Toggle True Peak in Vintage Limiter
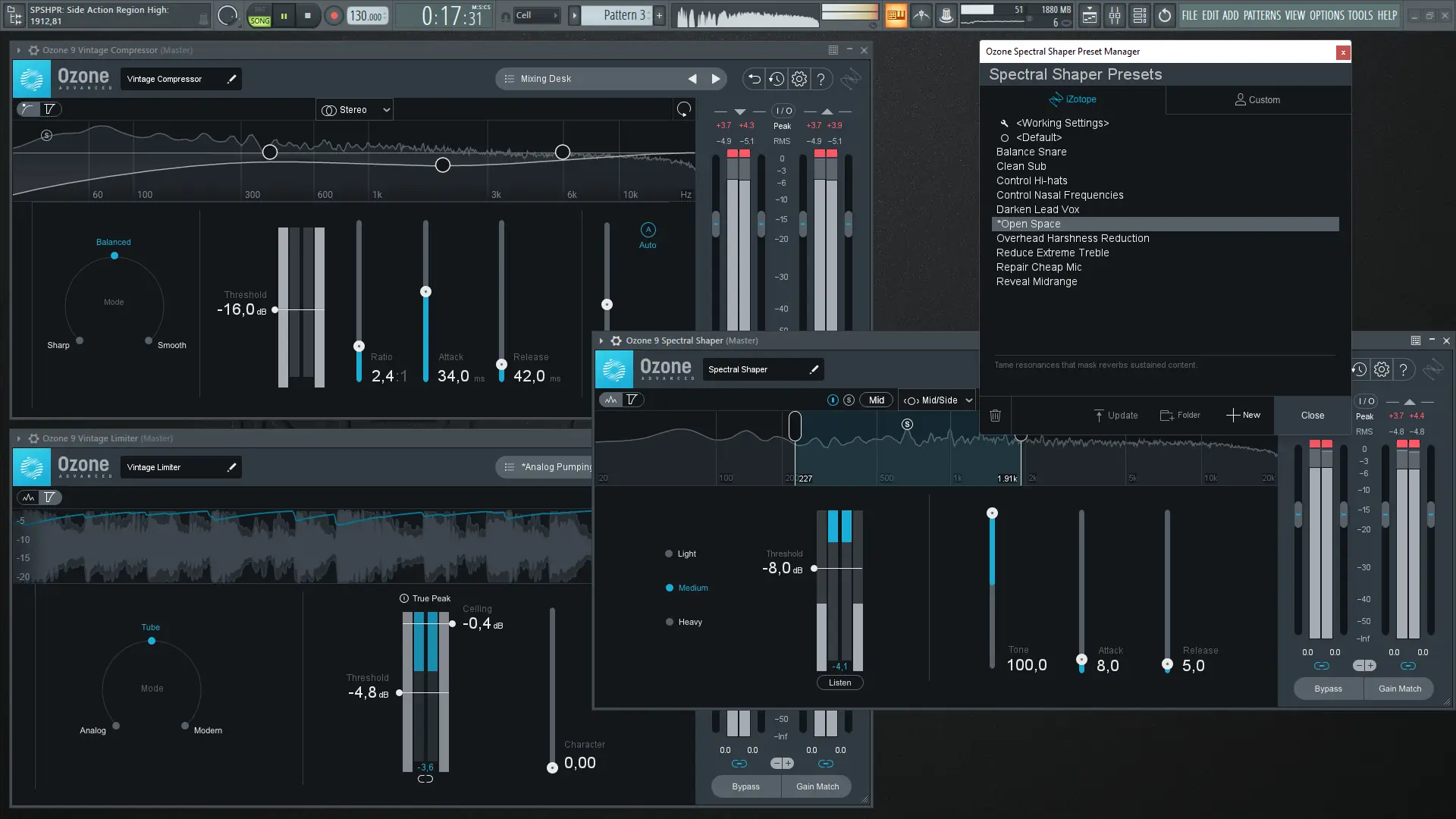This screenshot has width=1456, height=819. coord(404,598)
